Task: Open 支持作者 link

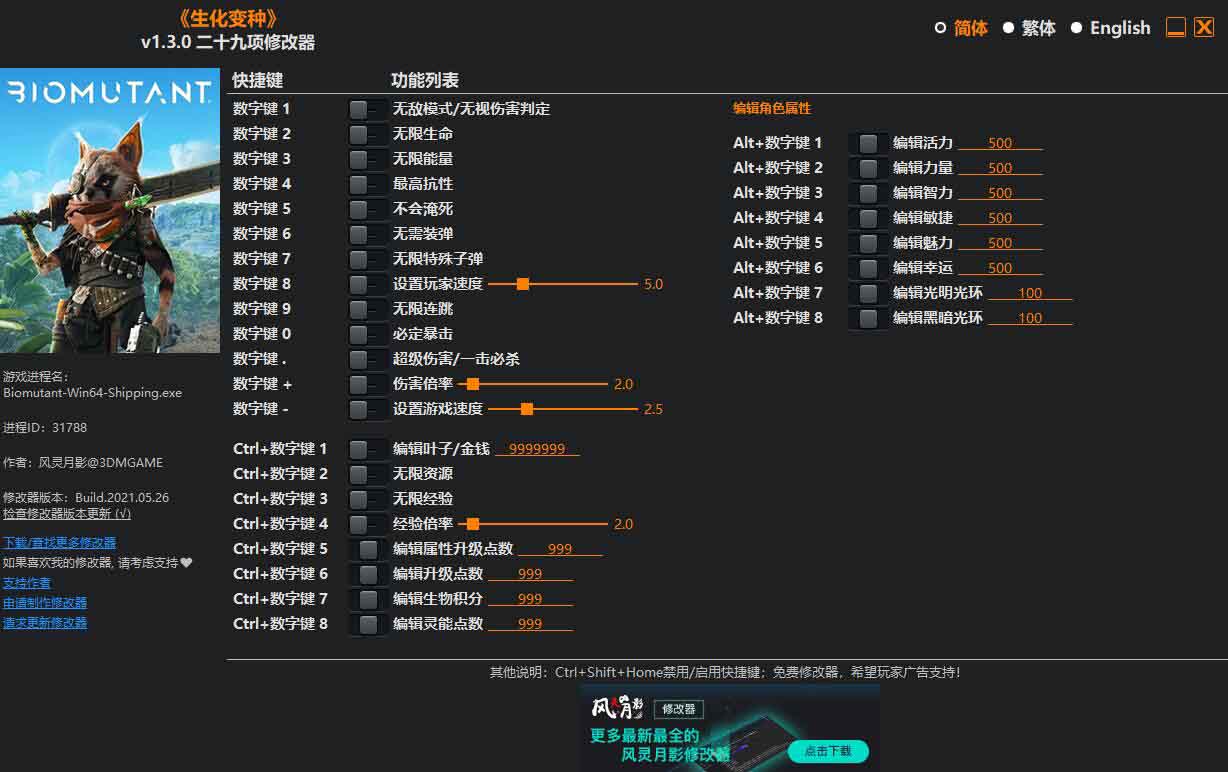Action: (x=27, y=582)
